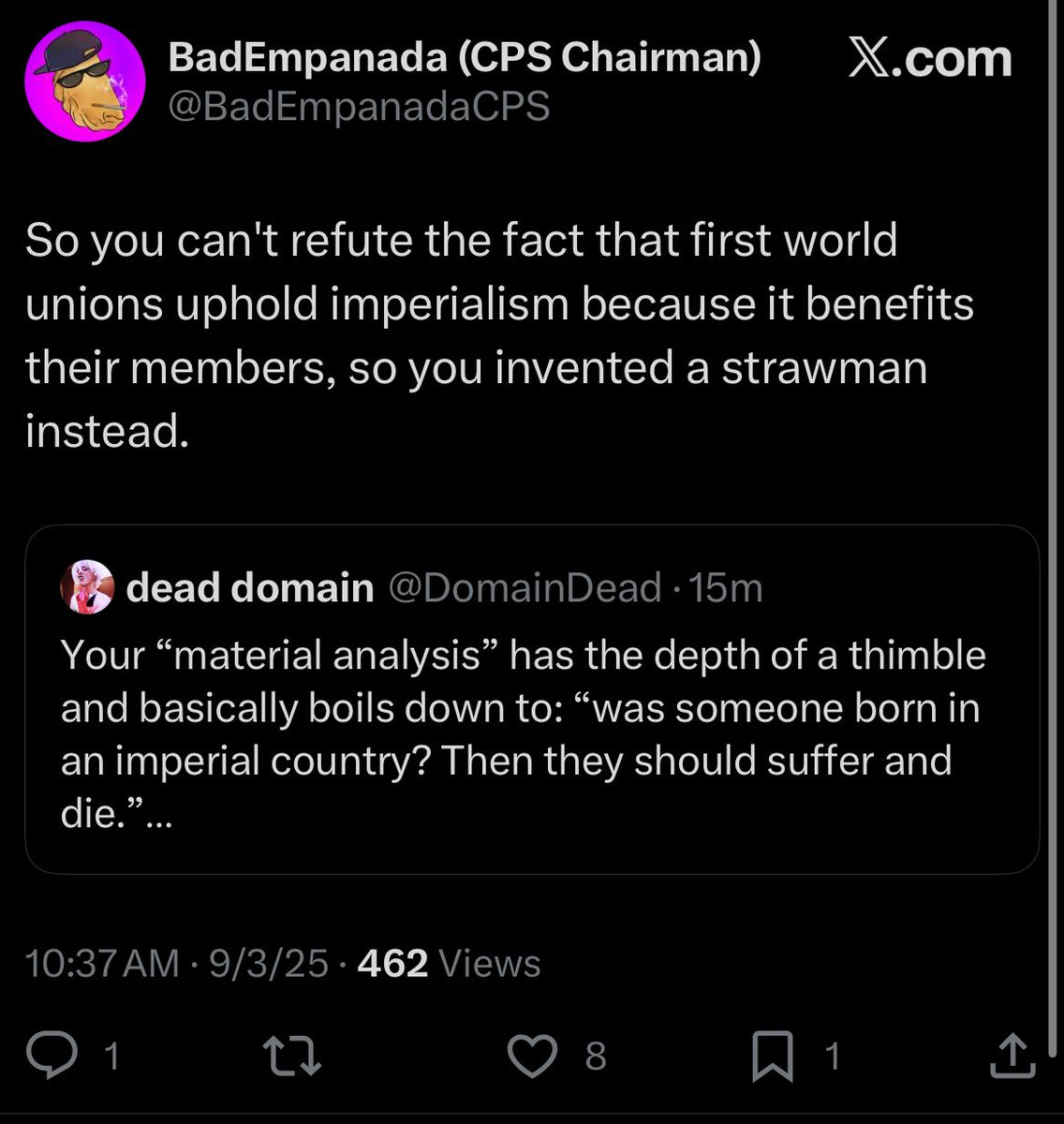Visit the @BadEmpanadaCPS handle
This screenshot has height=1124, width=1064.
coord(358,107)
